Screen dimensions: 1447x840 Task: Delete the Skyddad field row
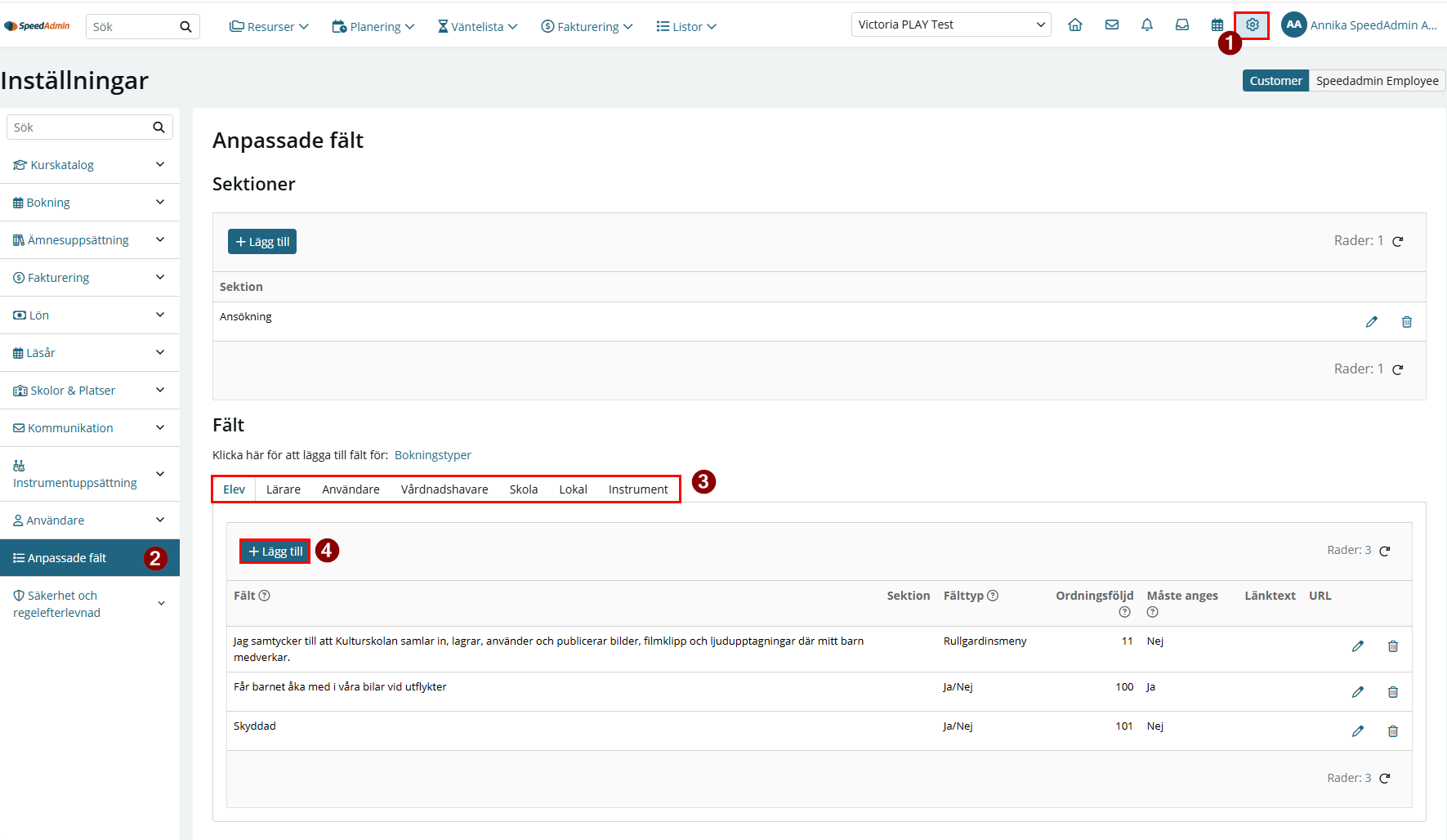coord(1393,731)
